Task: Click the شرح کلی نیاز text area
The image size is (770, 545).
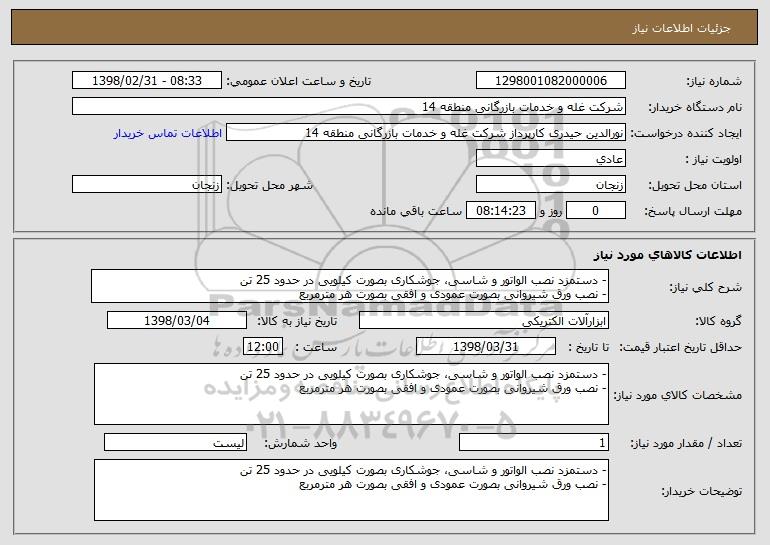Action: tap(350, 286)
